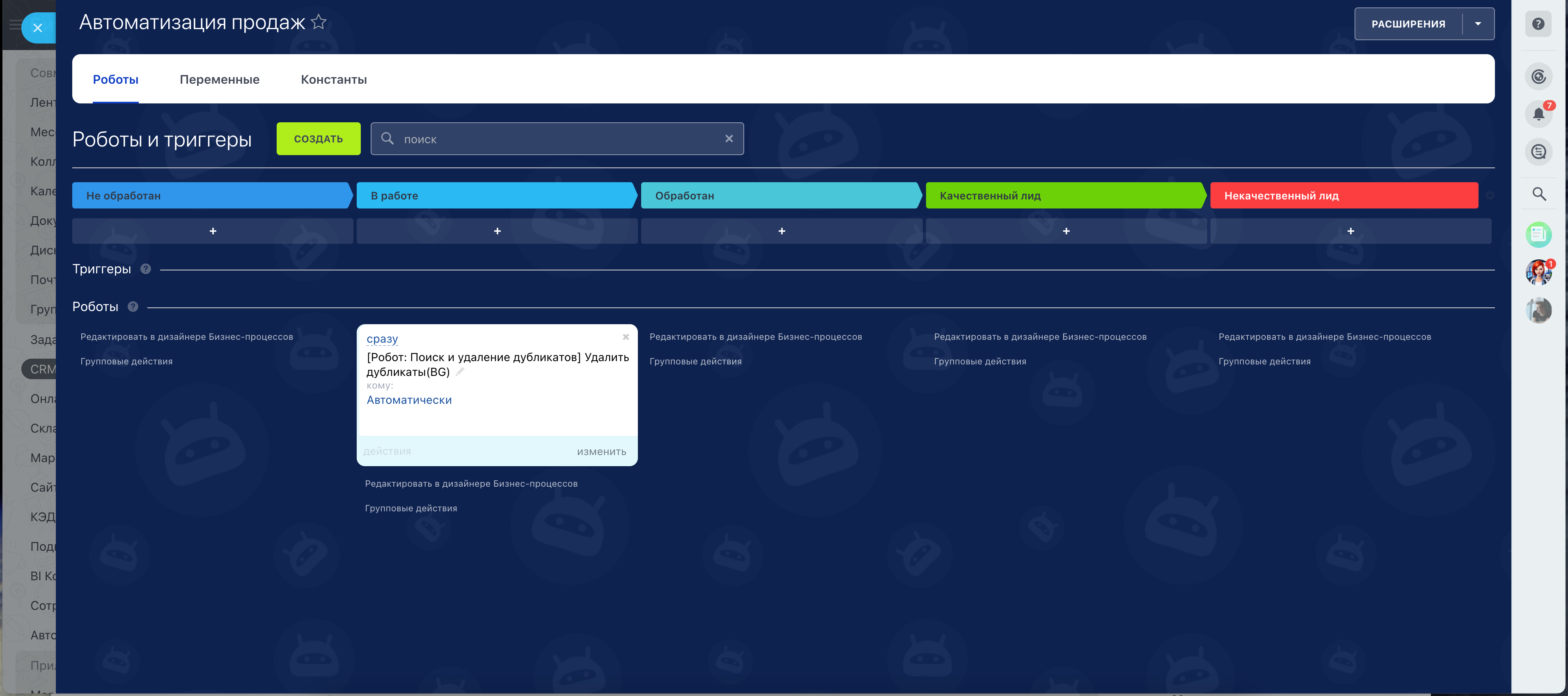Screen dimensions: 1568x696
Task: Click the favorite star next to Автоматизация продаж
Action: [x=319, y=23]
